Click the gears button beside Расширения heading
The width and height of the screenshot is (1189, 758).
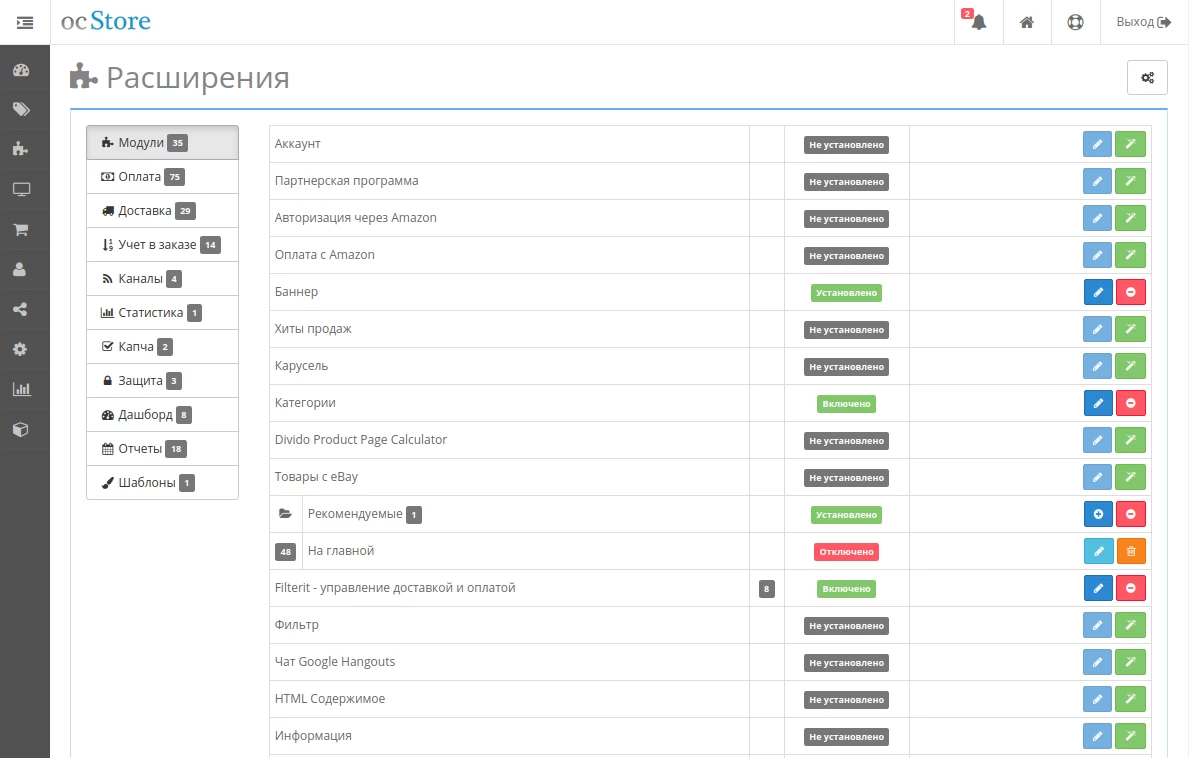tap(1147, 77)
